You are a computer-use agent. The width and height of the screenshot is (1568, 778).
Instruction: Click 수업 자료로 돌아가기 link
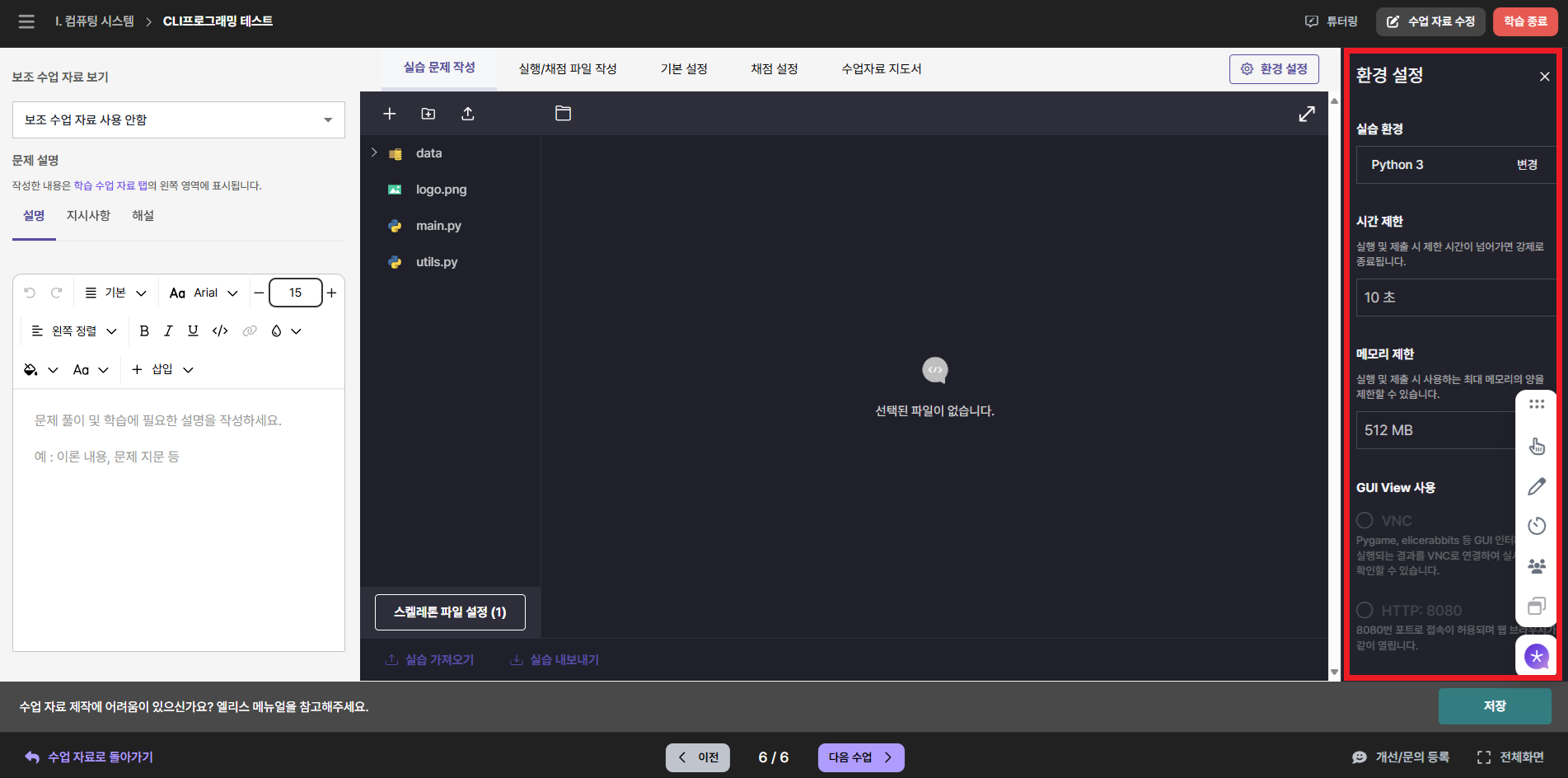[x=89, y=757]
